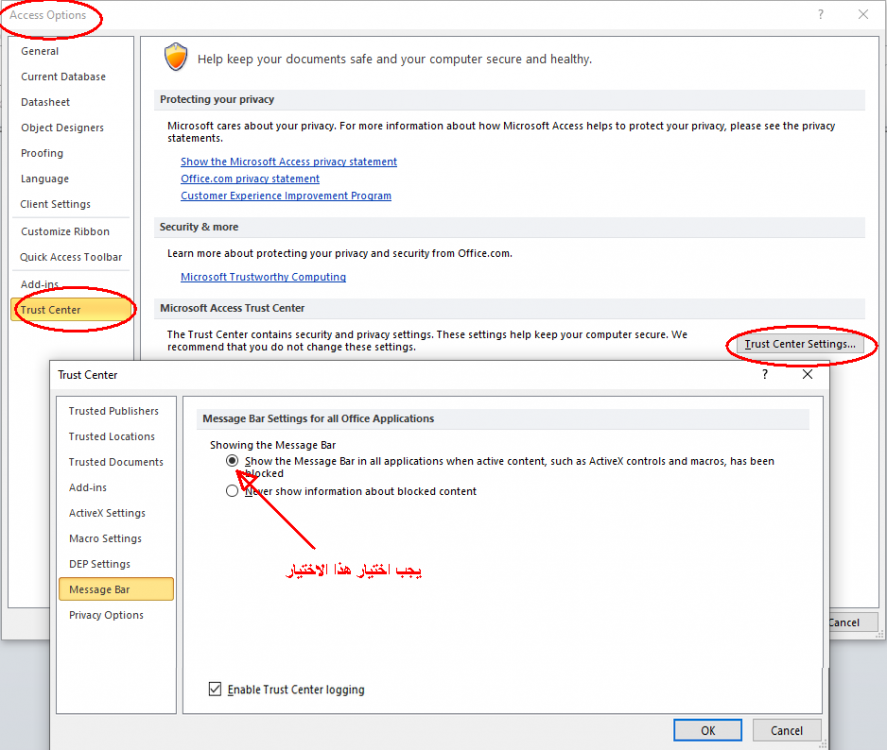Open the Proofing category
Screen dimensions: 887x750
(x=42, y=153)
